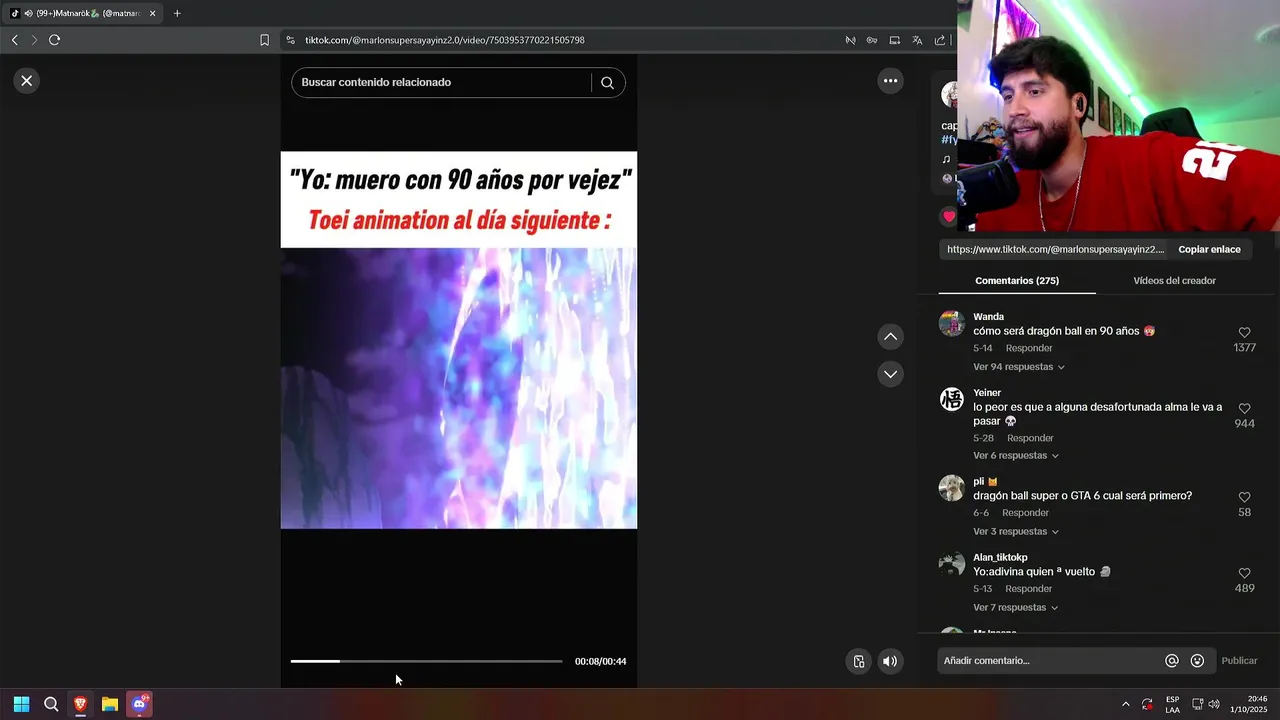Like Alan_tiktokp's comment

coord(1244,573)
